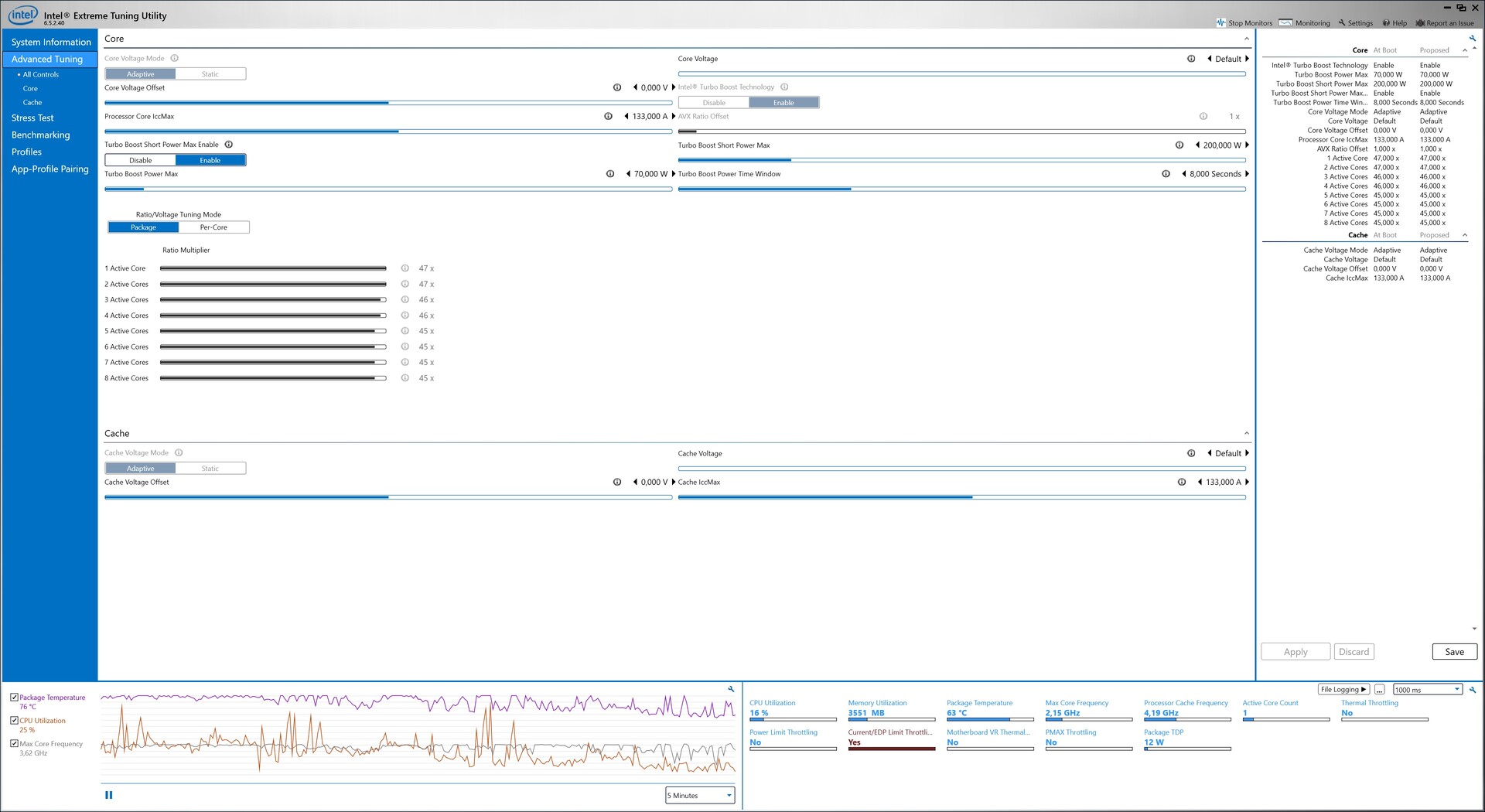Show info for Cache Voltage Offset
This screenshot has height=812, width=1485.
[x=617, y=482]
